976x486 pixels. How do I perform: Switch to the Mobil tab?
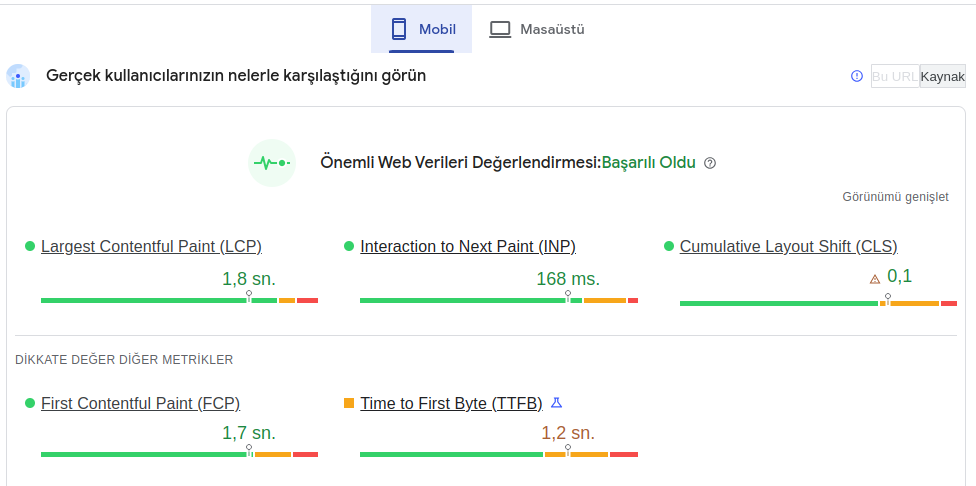(x=421, y=29)
